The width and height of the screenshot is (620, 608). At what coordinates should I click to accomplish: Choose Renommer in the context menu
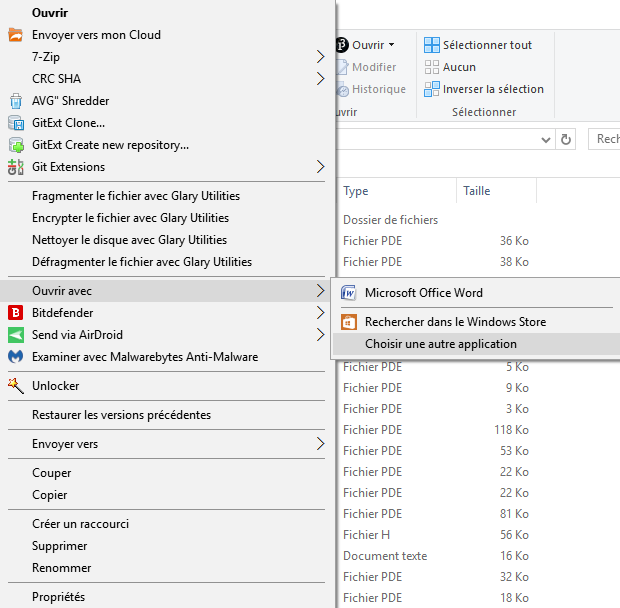point(62,568)
